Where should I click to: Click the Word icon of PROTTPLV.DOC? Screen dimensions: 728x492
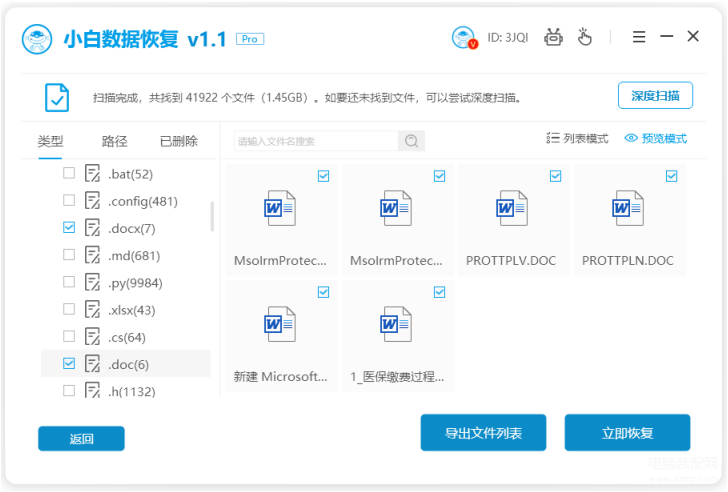pos(512,208)
